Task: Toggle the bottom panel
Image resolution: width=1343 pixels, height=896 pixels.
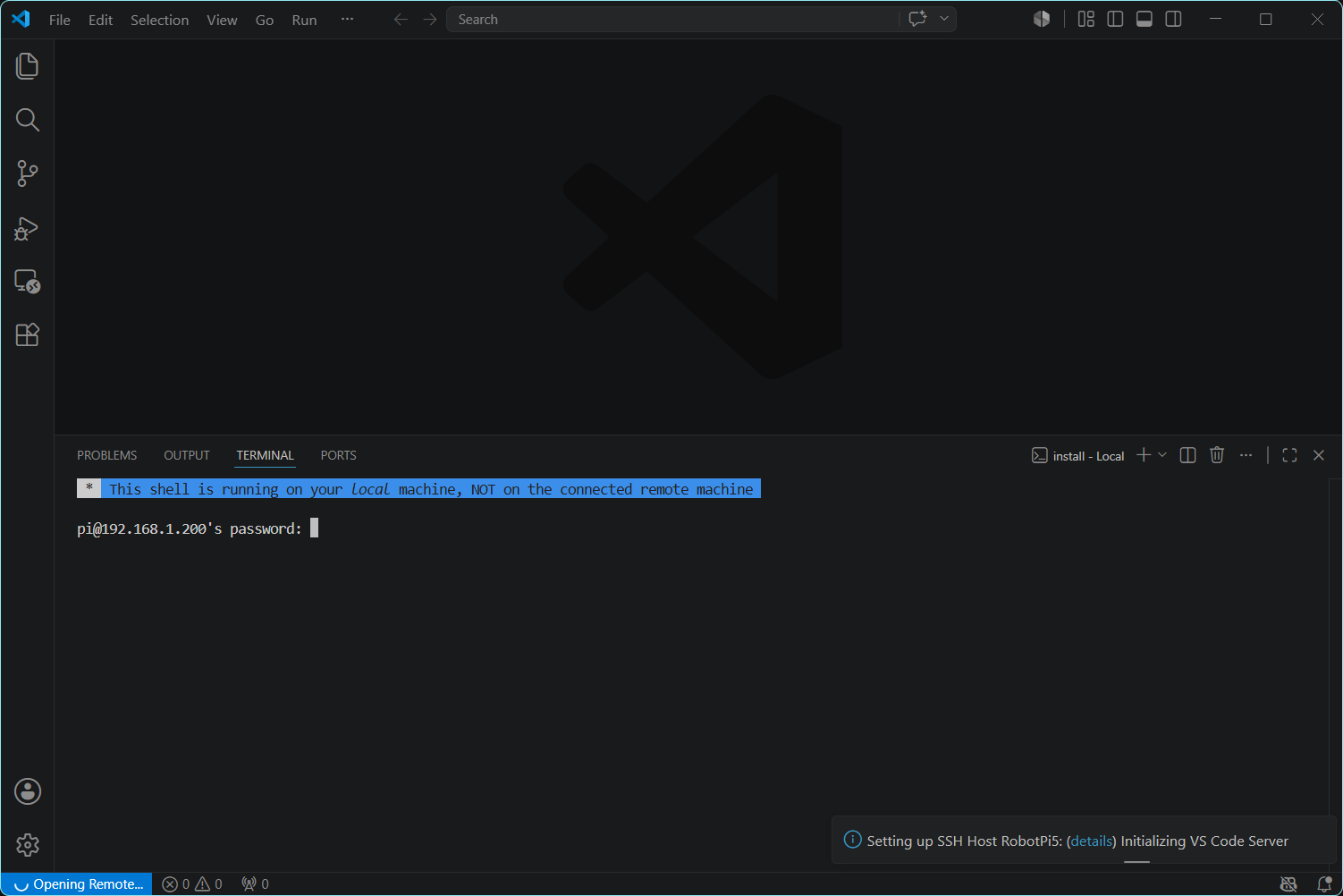Action: [1145, 19]
